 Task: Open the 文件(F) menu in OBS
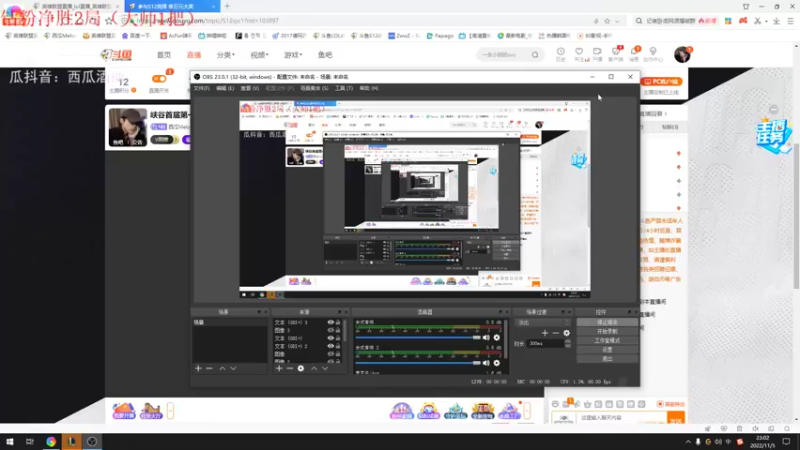click(x=202, y=88)
